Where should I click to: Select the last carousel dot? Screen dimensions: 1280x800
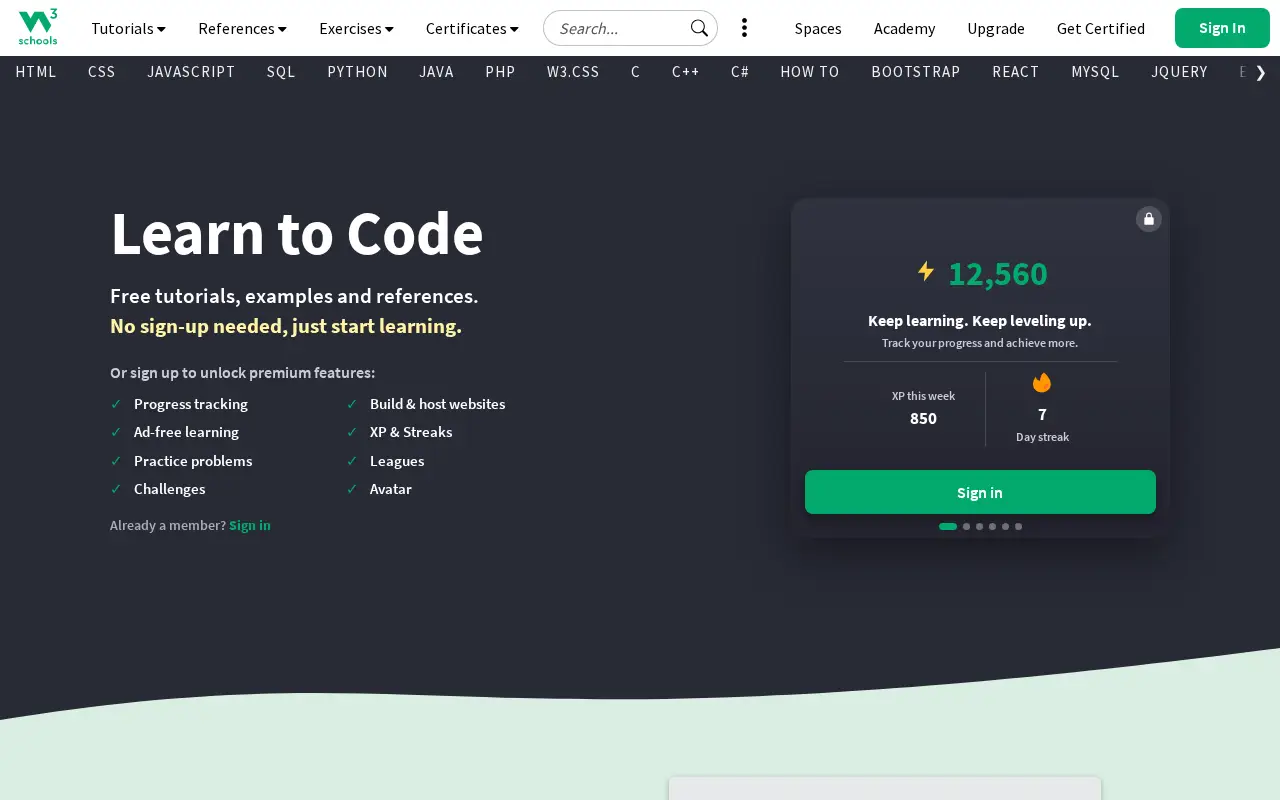[x=1019, y=526]
